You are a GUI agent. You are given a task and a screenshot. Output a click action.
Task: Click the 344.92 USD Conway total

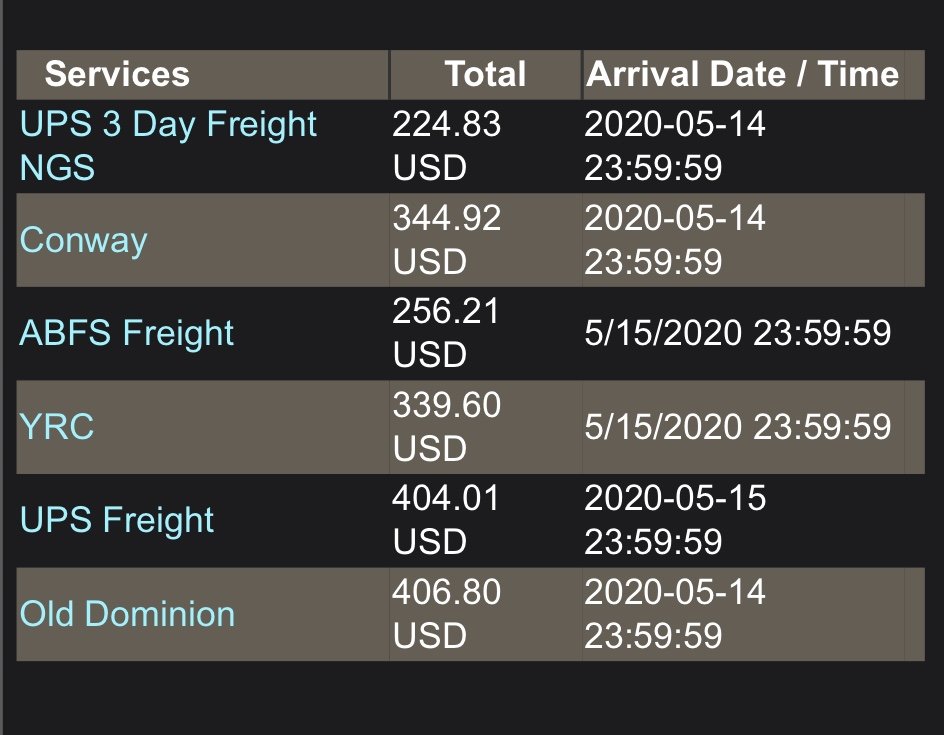pos(447,240)
